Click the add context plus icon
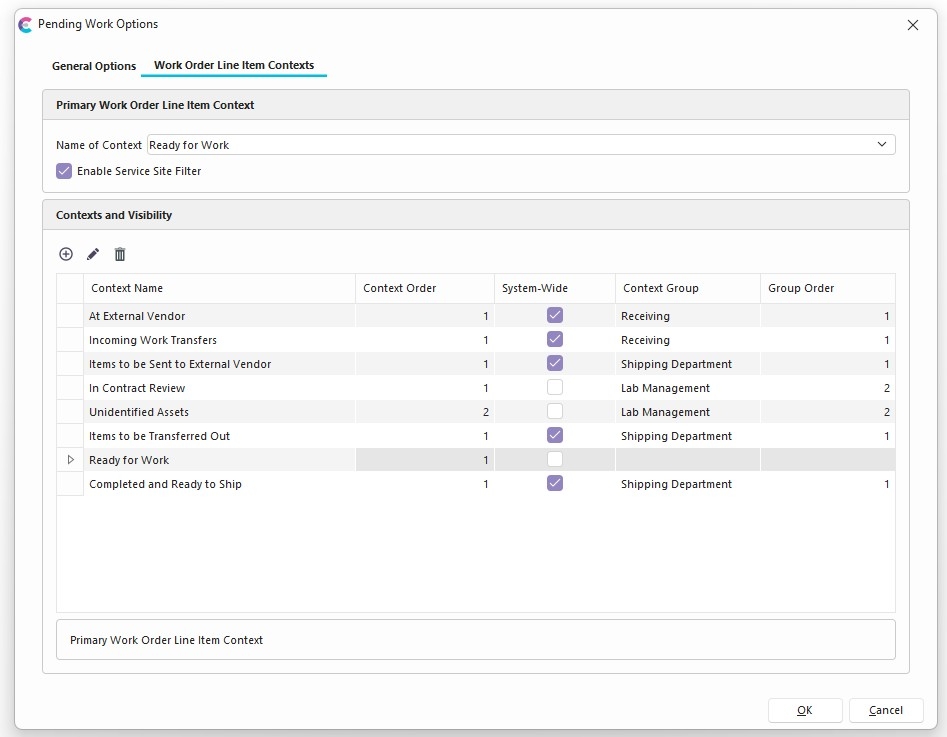The width and height of the screenshot is (947, 737). coord(66,254)
